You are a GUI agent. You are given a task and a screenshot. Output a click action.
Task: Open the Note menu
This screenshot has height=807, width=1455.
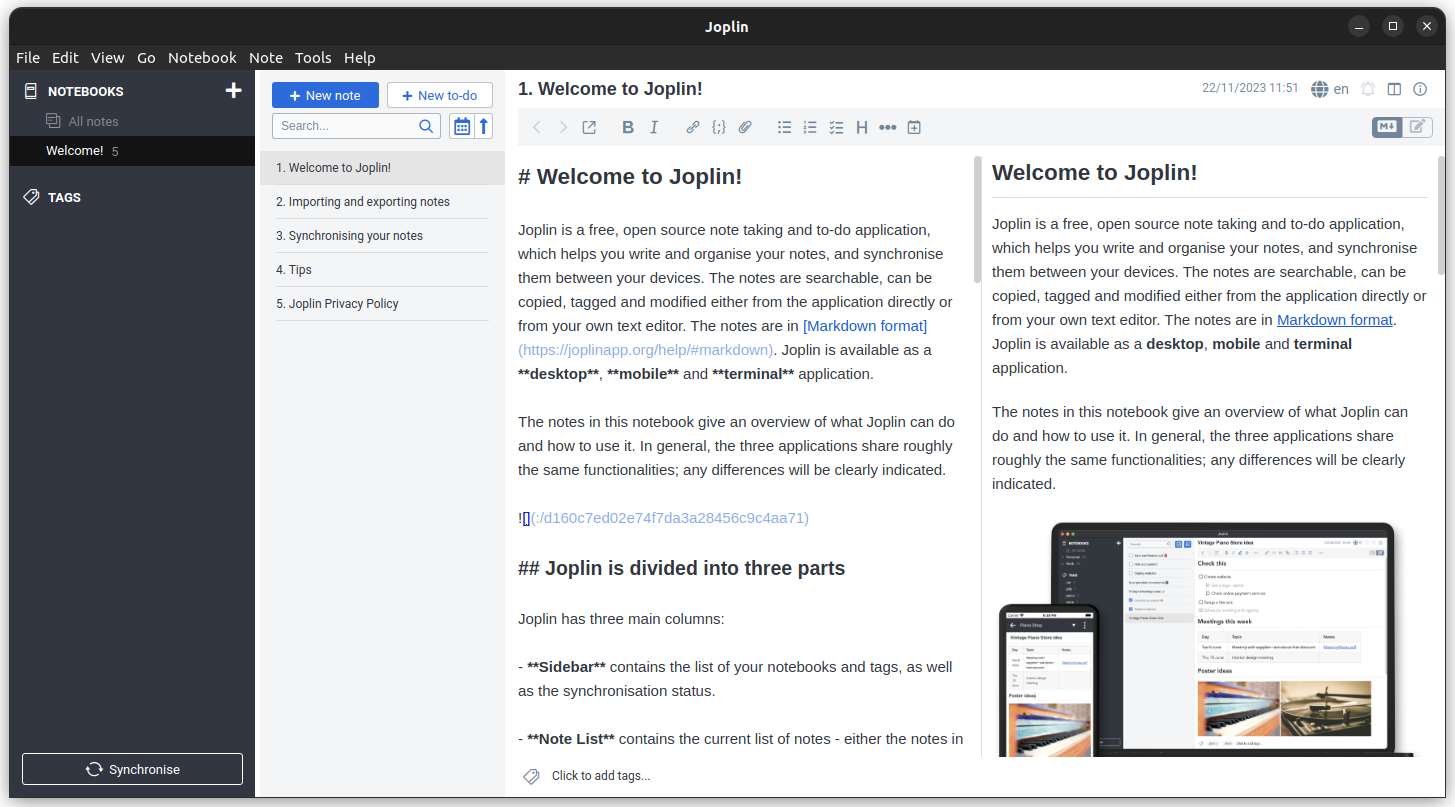[x=266, y=58]
